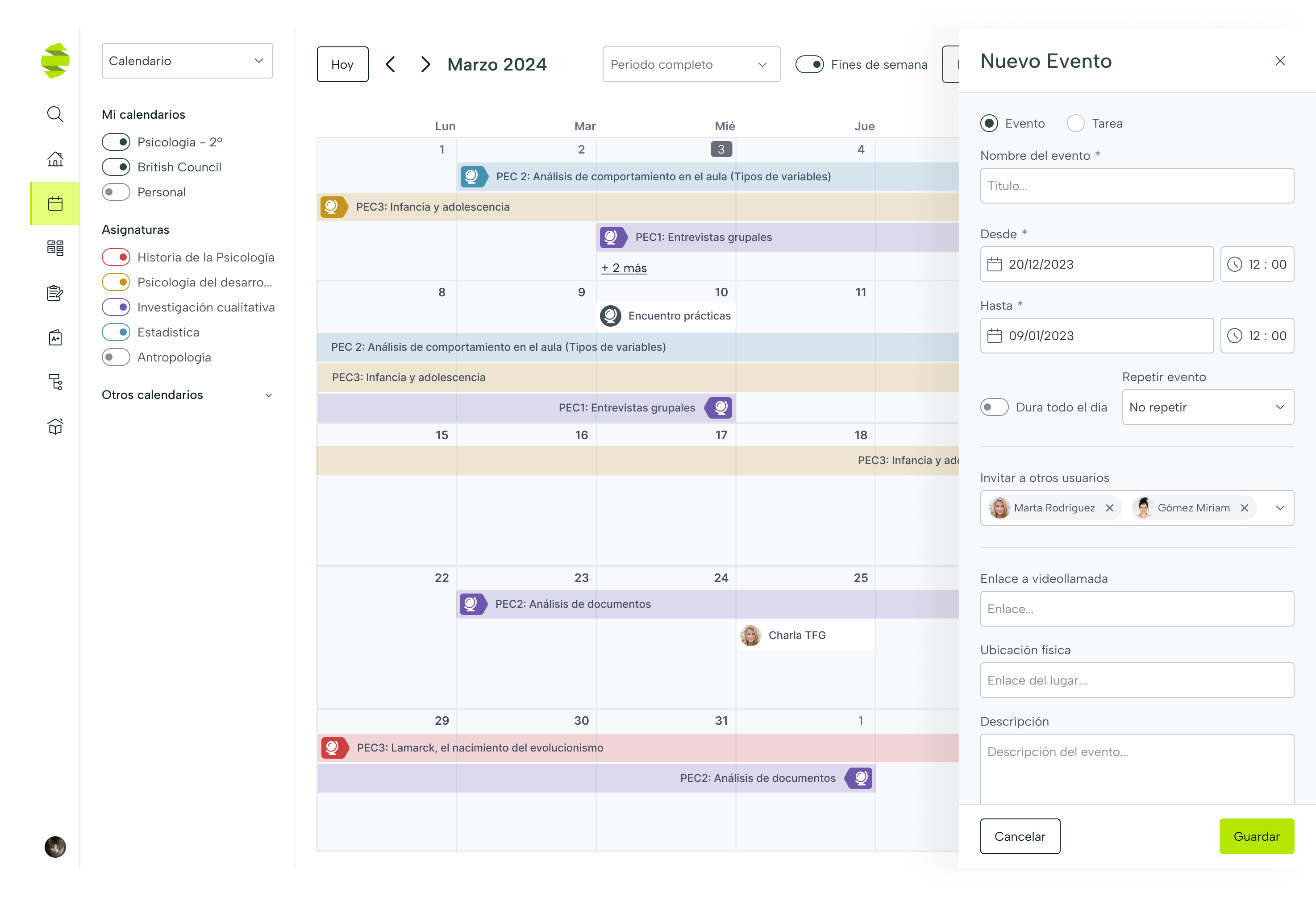The height and width of the screenshot is (897, 1316).
Task: Toggle Historia de la Psicología red switch
Action: pyautogui.click(x=116, y=257)
